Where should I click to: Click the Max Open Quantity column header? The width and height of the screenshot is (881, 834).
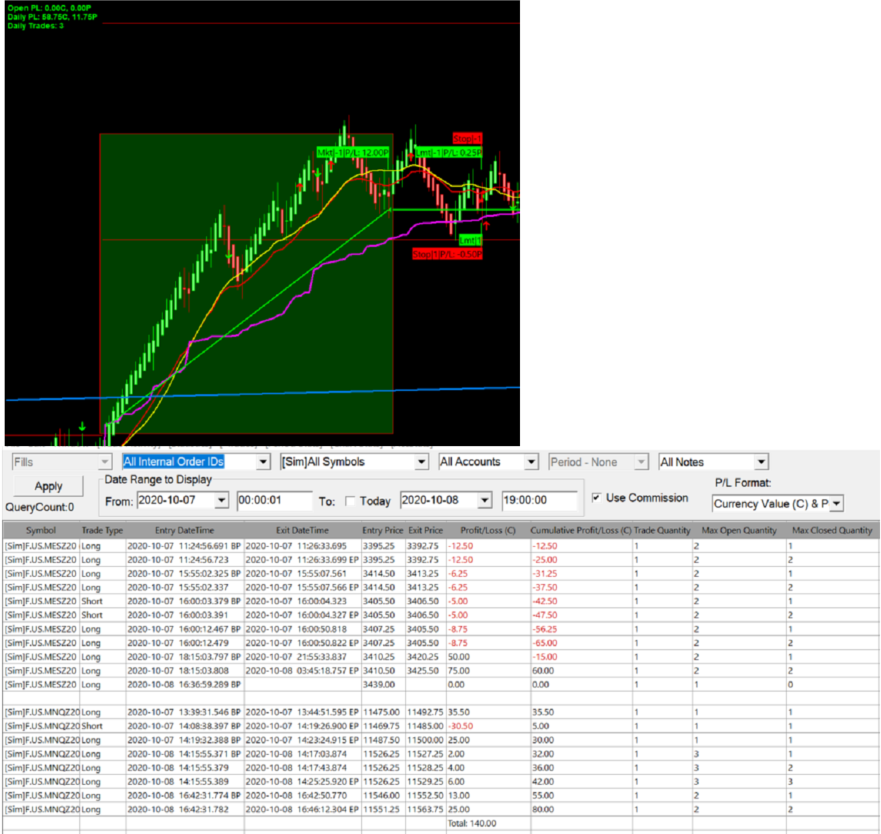(739, 530)
